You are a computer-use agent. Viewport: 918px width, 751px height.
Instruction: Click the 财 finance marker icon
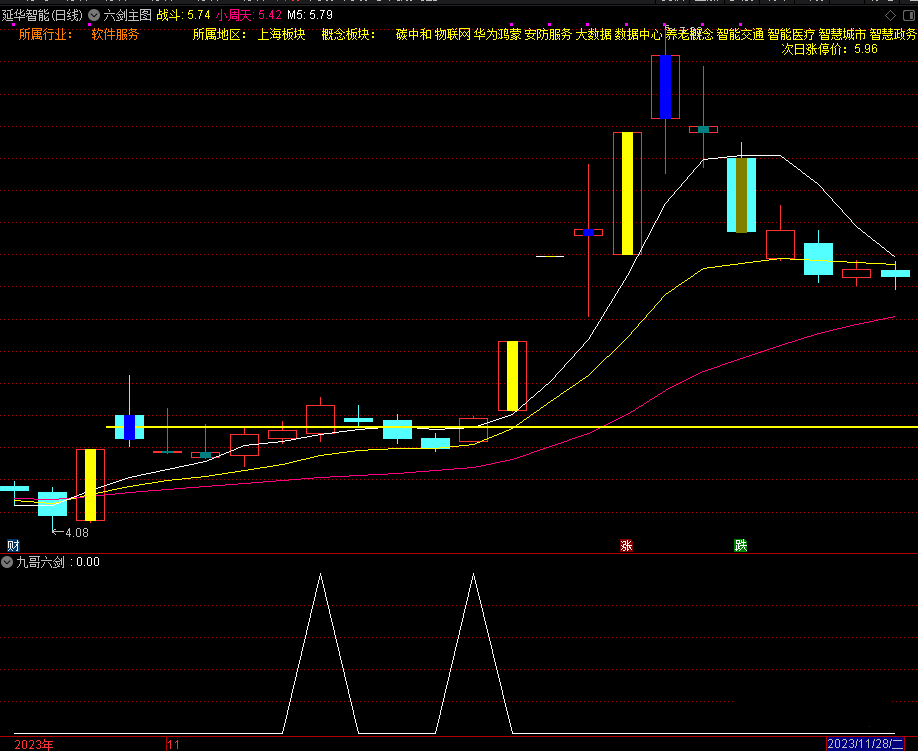pyautogui.click(x=13, y=545)
